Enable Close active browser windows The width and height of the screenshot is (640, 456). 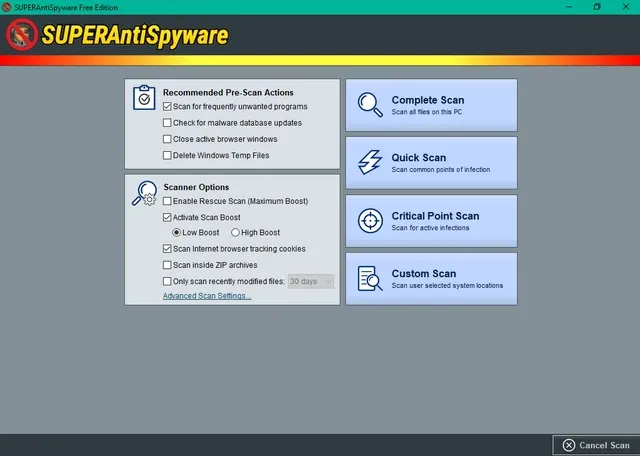(x=167, y=139)
